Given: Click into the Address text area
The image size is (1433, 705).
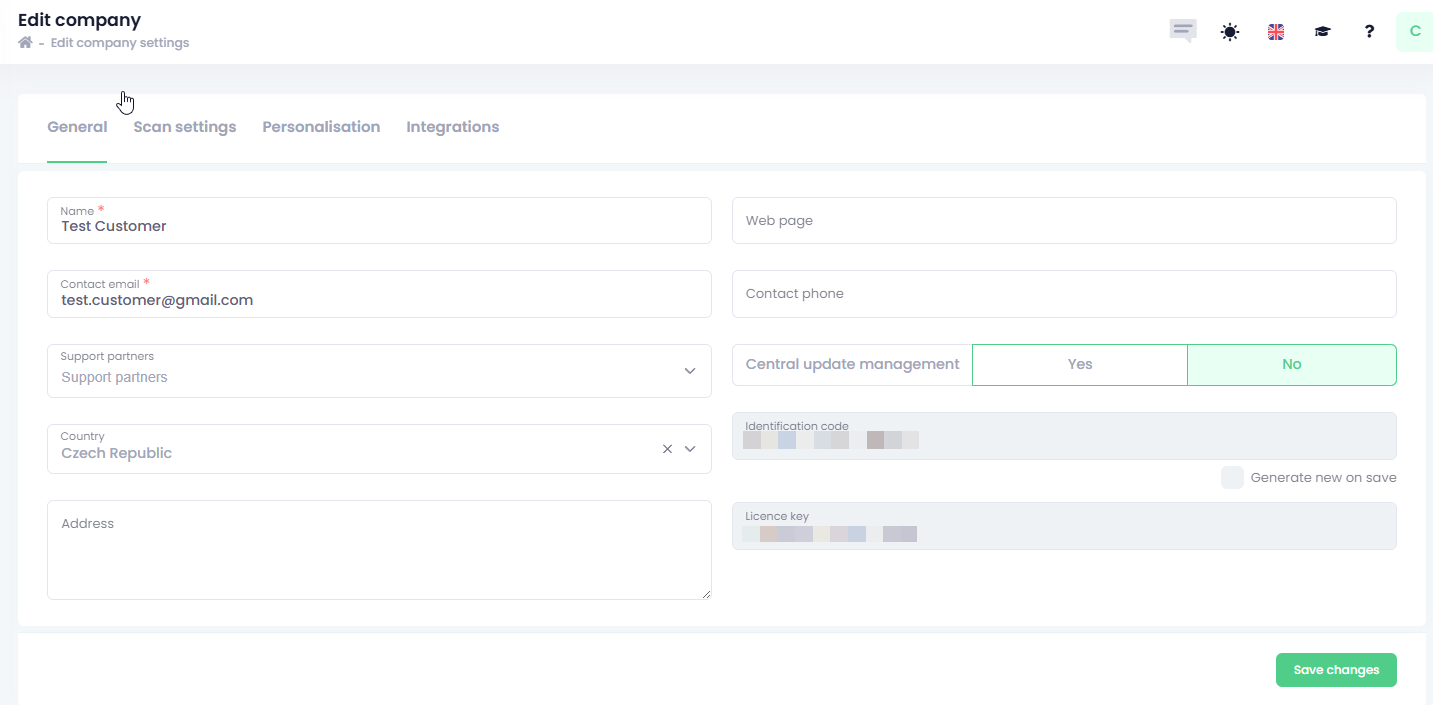Looking at the screenshot, I should point(379,550).
